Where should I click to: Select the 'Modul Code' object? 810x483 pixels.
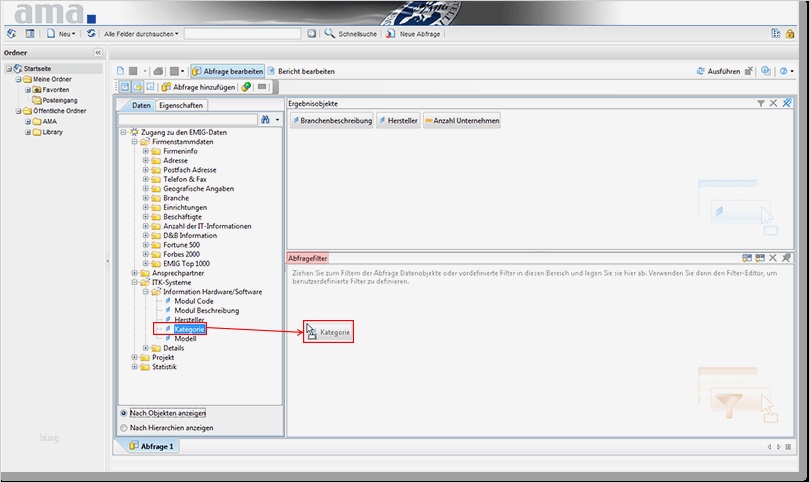click(194, 301)
